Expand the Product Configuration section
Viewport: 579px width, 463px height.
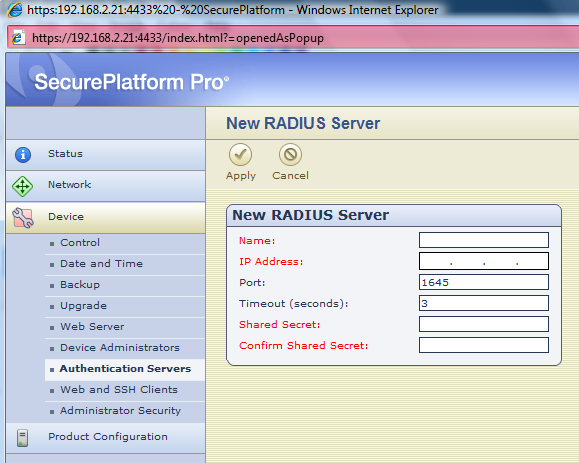[106, 438]
